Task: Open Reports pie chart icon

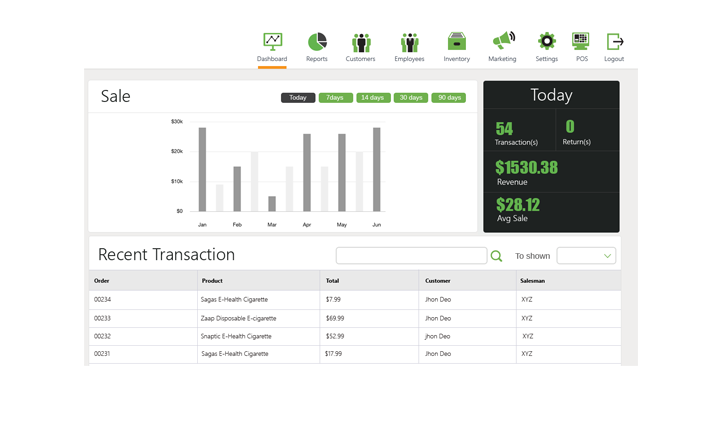Action: pos(317,42)
